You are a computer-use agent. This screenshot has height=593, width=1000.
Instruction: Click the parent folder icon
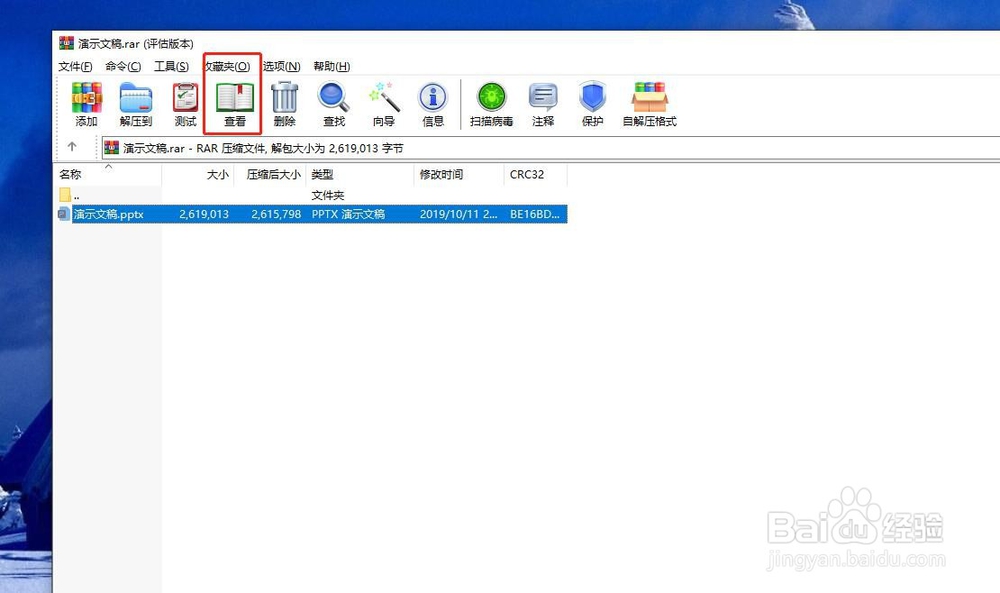tap(65, 194)
